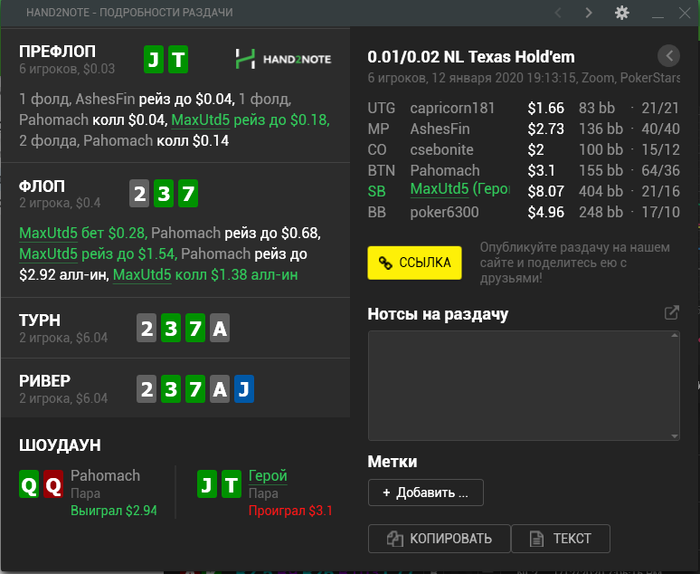Screen dimensions: 700x574
Task: Click the ФЛОП section heading
Action: (42, 186)
